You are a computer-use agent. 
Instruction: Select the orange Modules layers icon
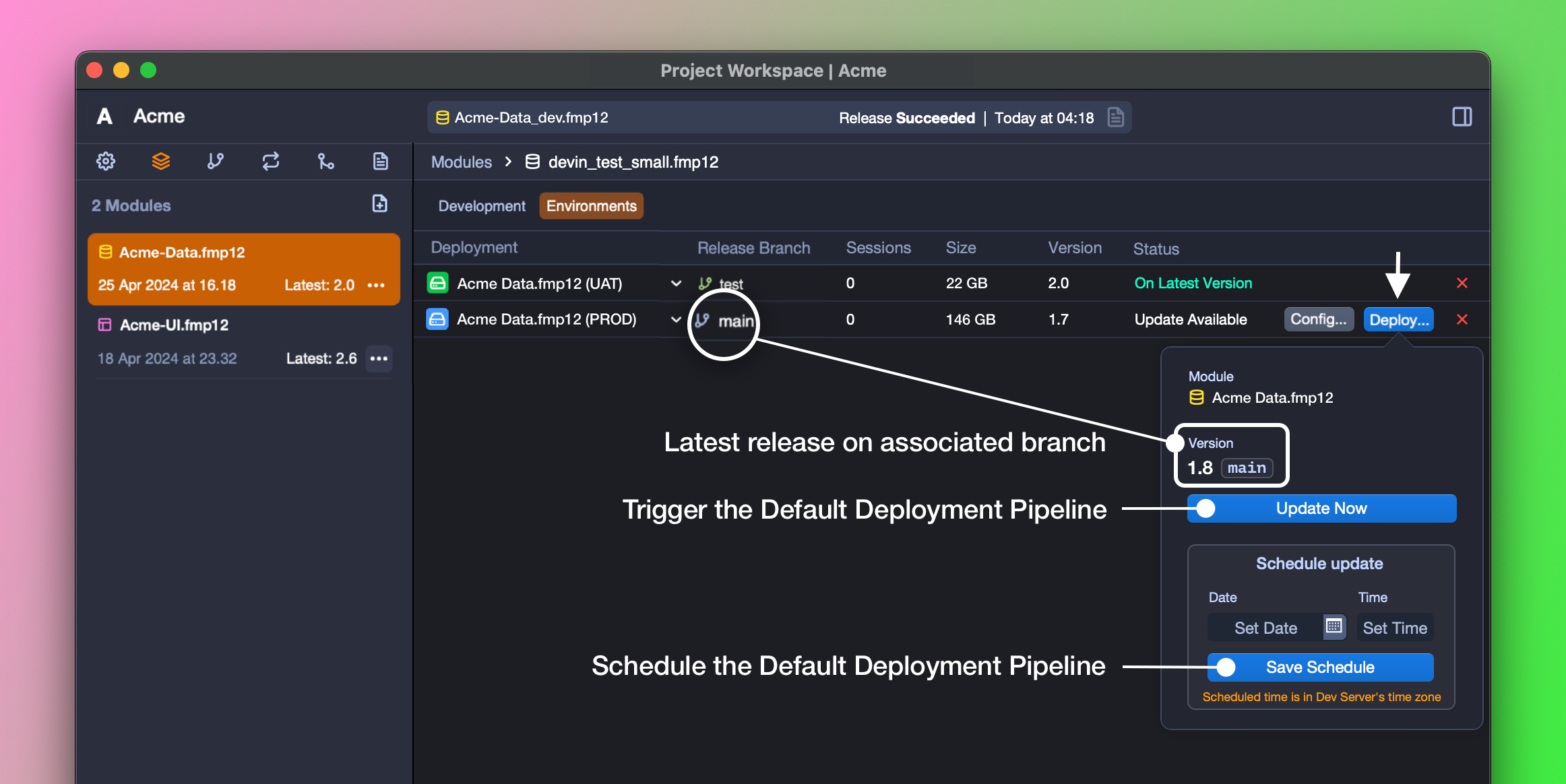point(160,162)
